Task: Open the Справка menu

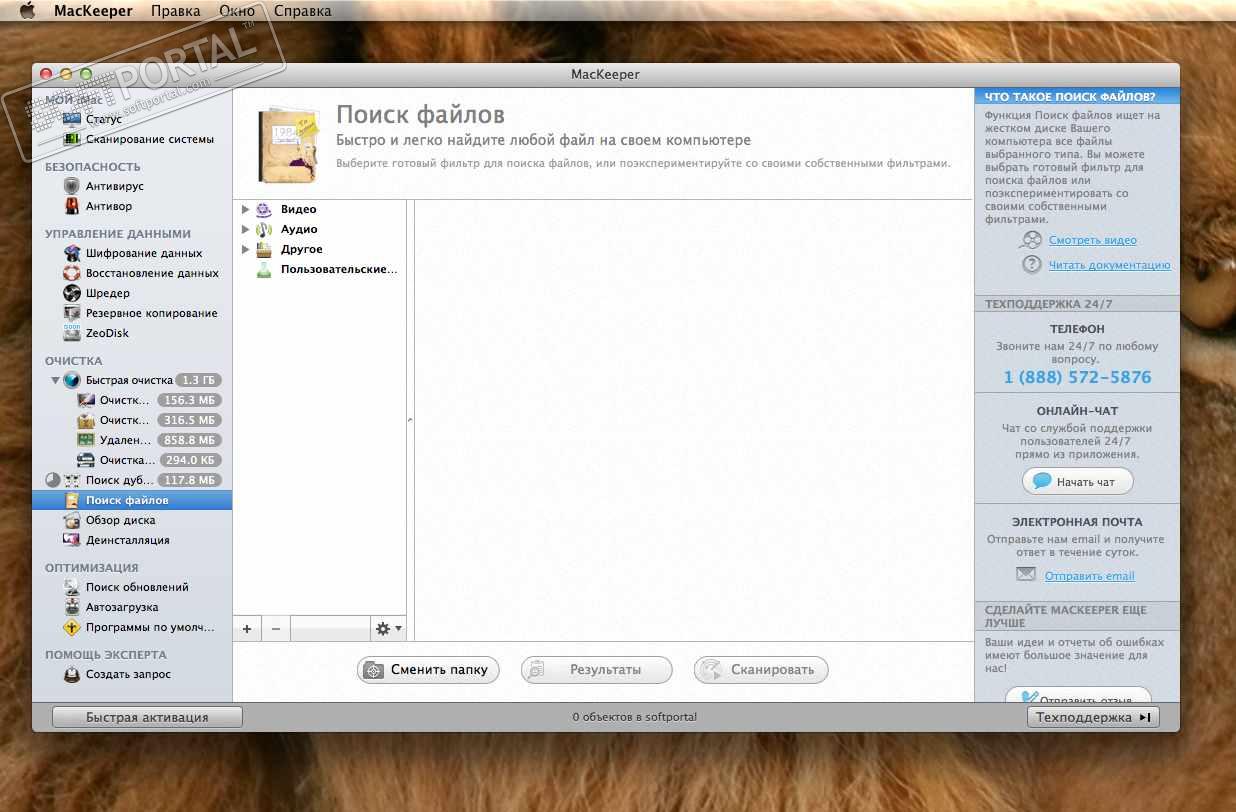Action: (x=302, y=11)
